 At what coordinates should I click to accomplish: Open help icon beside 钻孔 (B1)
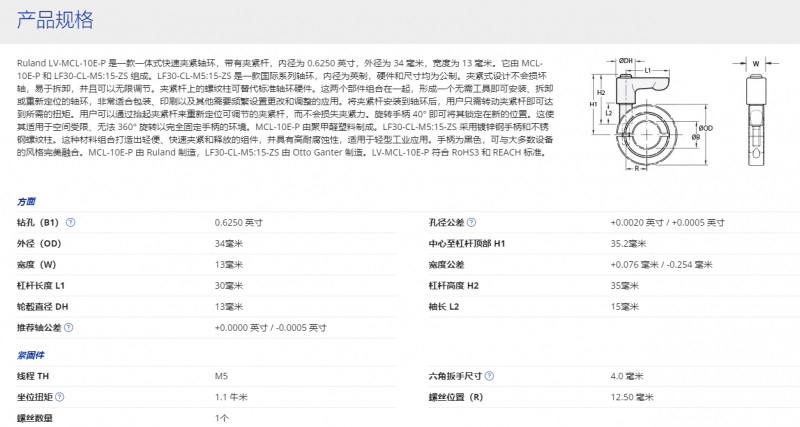click(x=70, y=222)
